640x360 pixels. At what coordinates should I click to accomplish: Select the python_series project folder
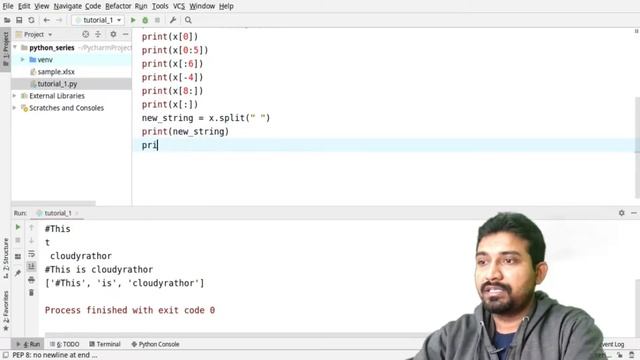click(51, 48)
